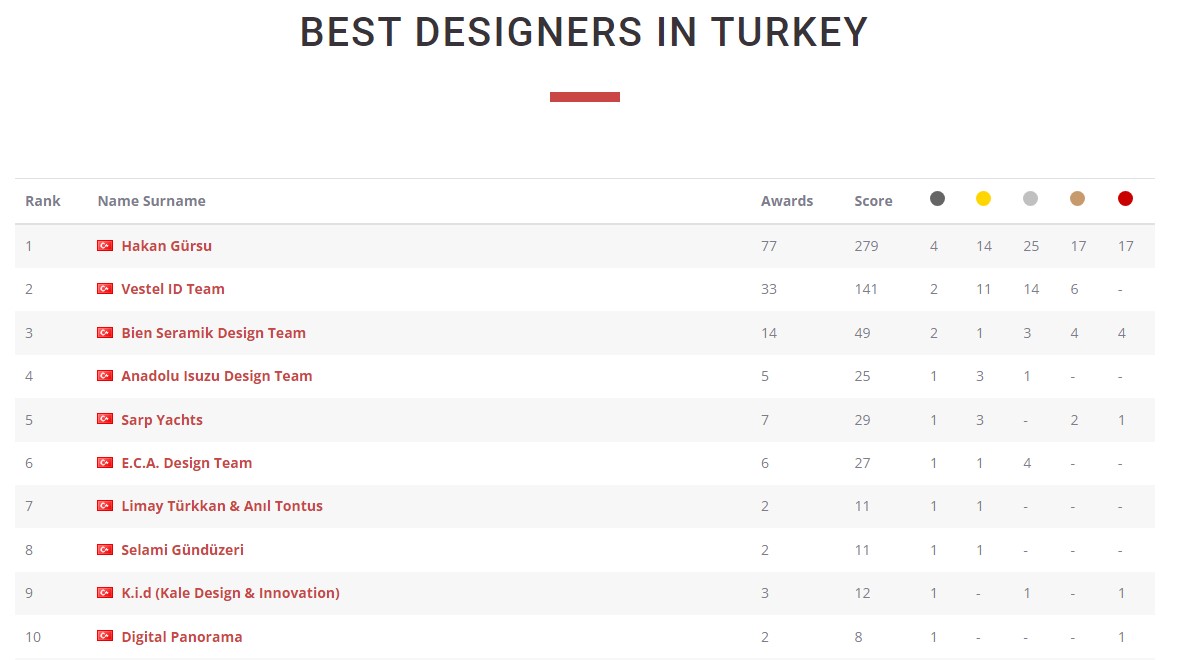1180x660 pixels.
Task: Open Bien Seramik Design Team link
Action: point(213,333)
